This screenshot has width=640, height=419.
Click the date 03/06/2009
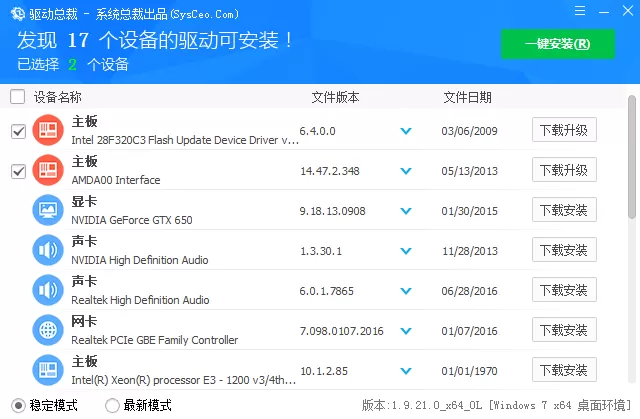469,131
